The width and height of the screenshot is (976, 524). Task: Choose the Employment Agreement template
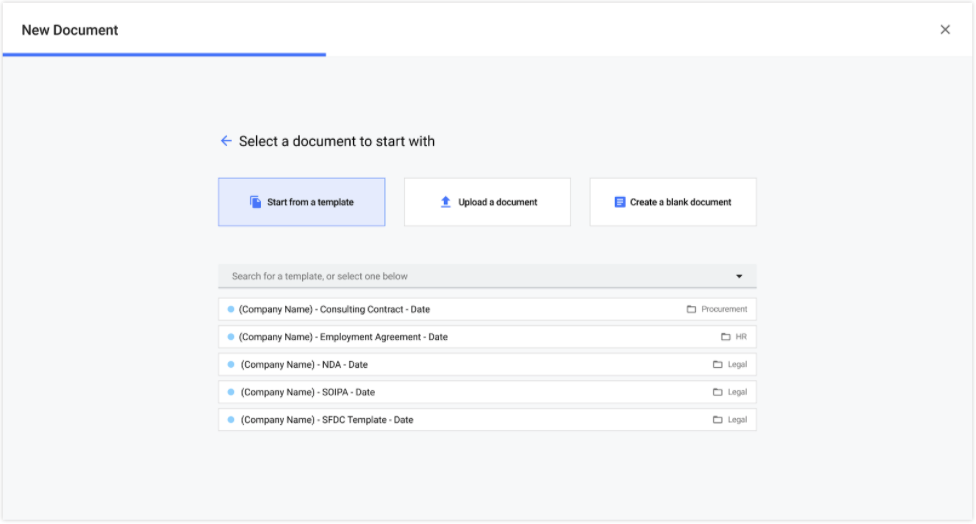click(x=343, y=337)
